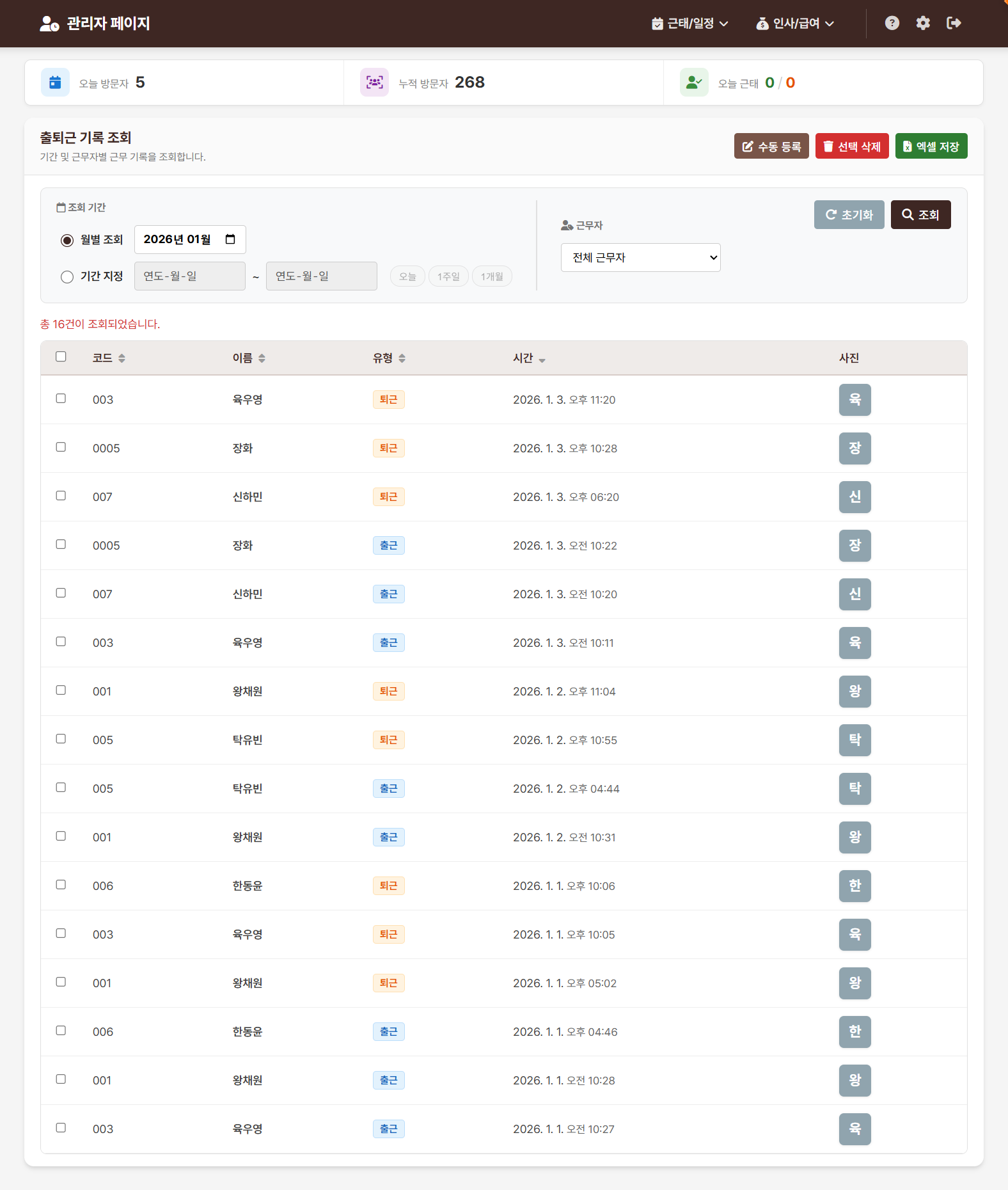Click the 초기화 reset button
This screenshot has width=1008, height=1190.
[849, 214]
